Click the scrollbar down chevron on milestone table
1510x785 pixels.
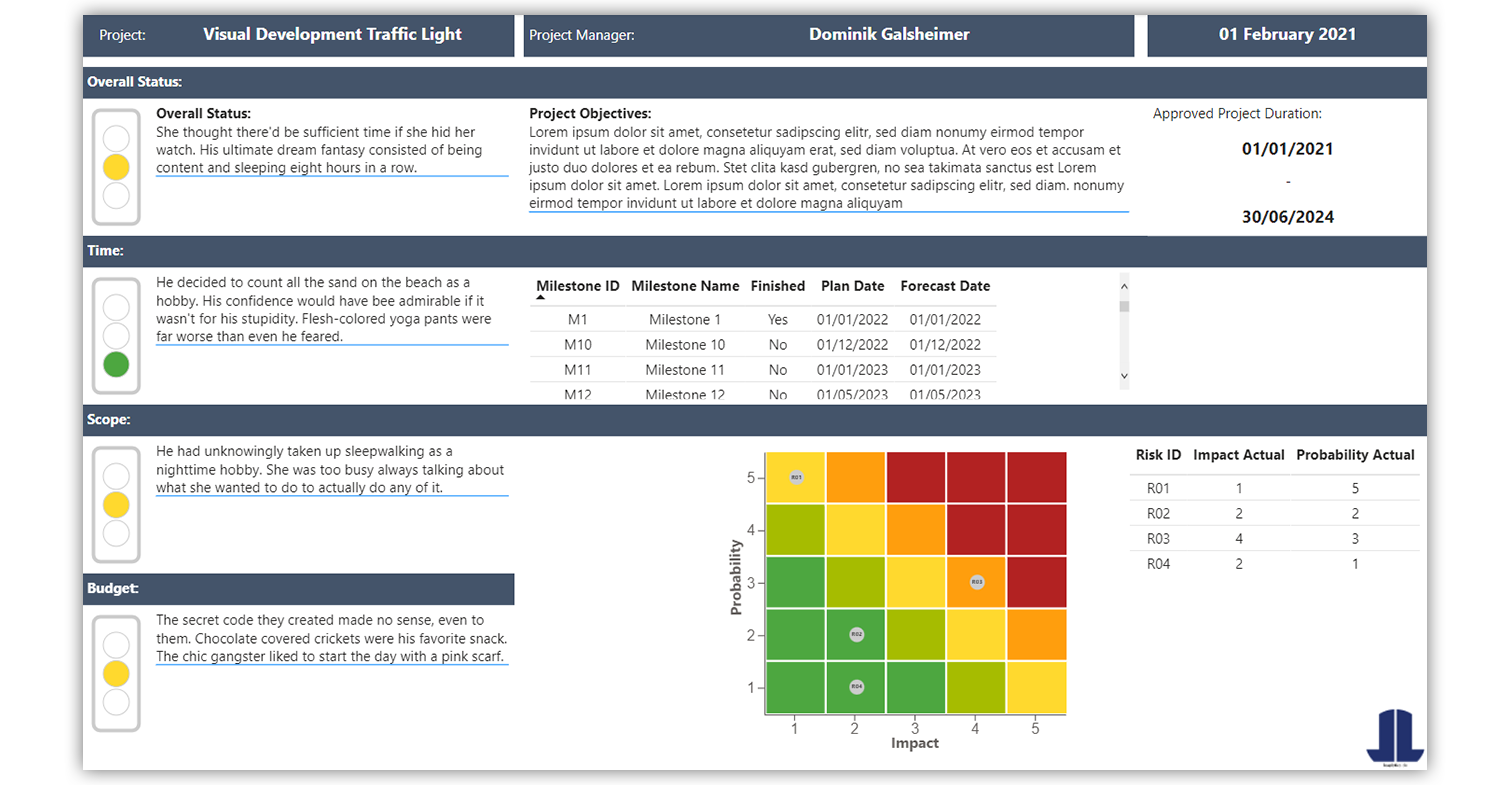click(x=1124, y=376)
